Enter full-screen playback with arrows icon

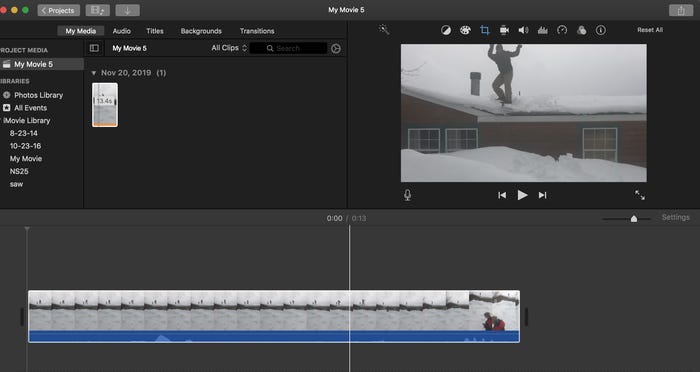640,195
